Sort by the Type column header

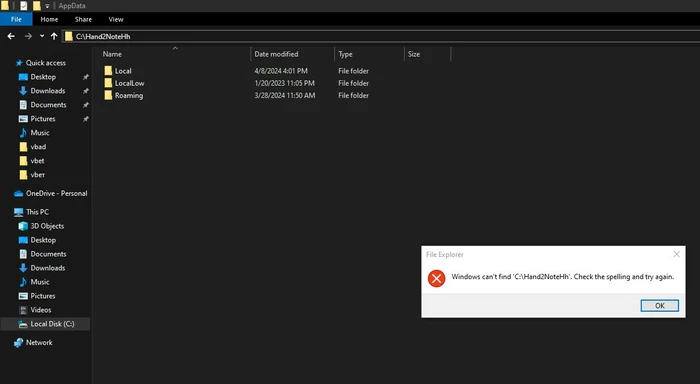pyautogui.click(x=345, y=54)
